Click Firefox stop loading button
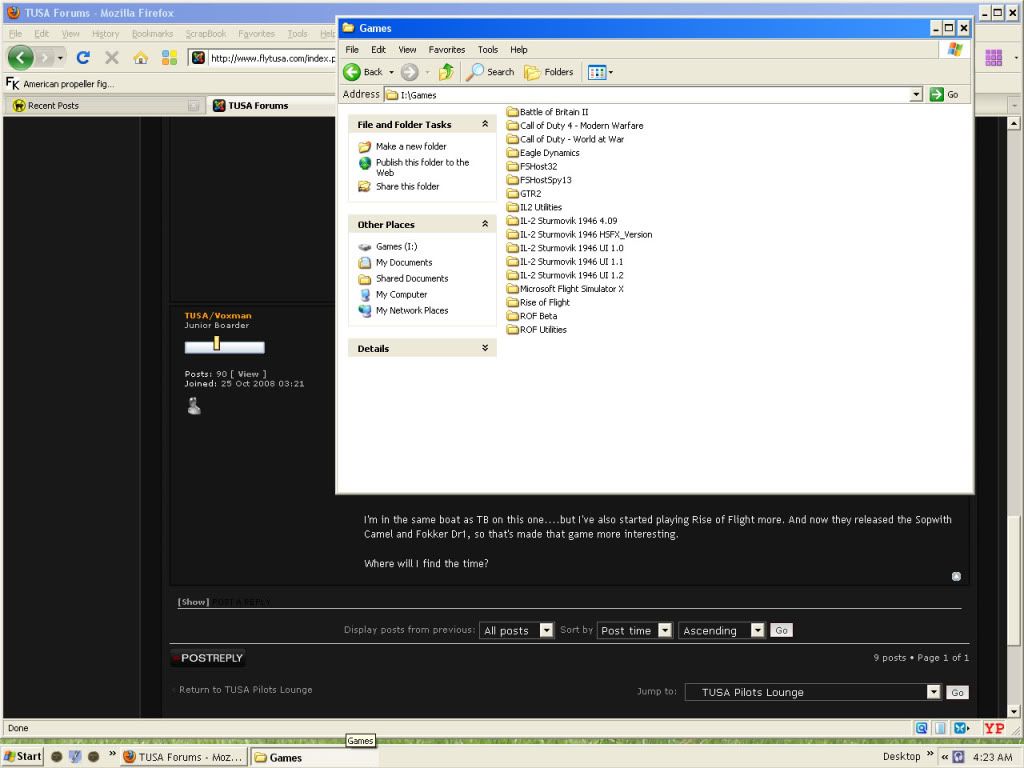 pos(112,57)
